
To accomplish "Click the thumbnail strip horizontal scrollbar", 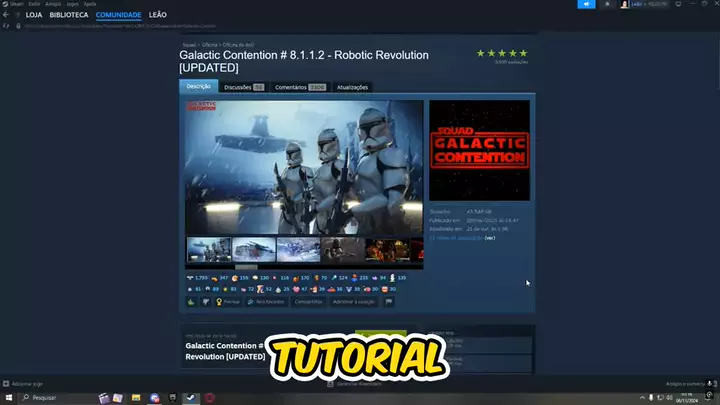I will point(245,267).
